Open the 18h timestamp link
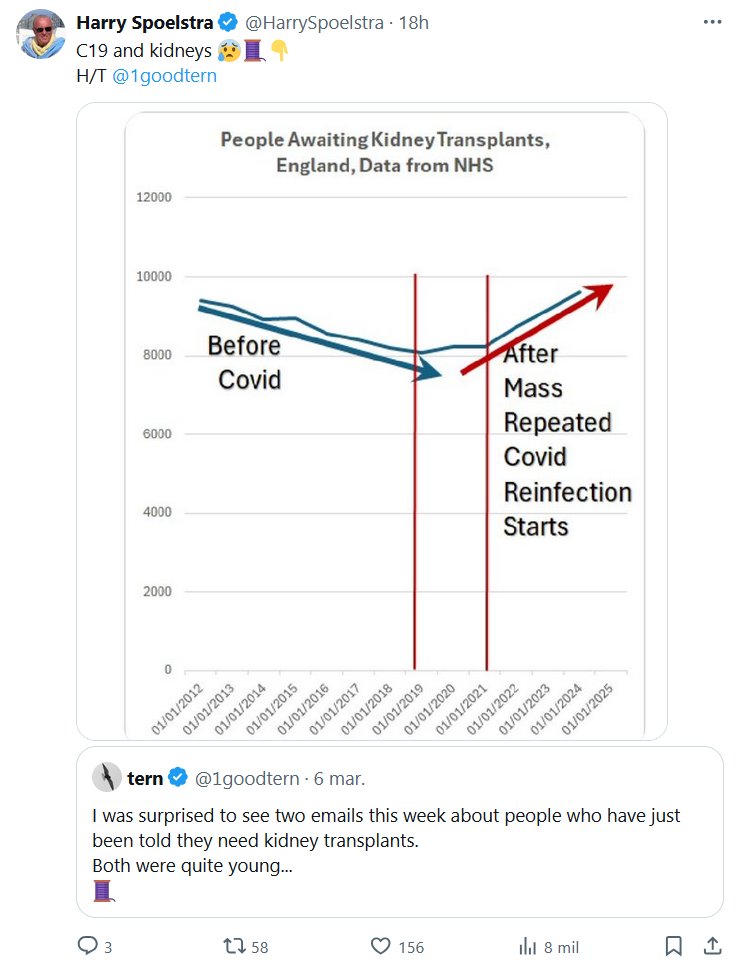736x972 pixels. coord(414,22)
